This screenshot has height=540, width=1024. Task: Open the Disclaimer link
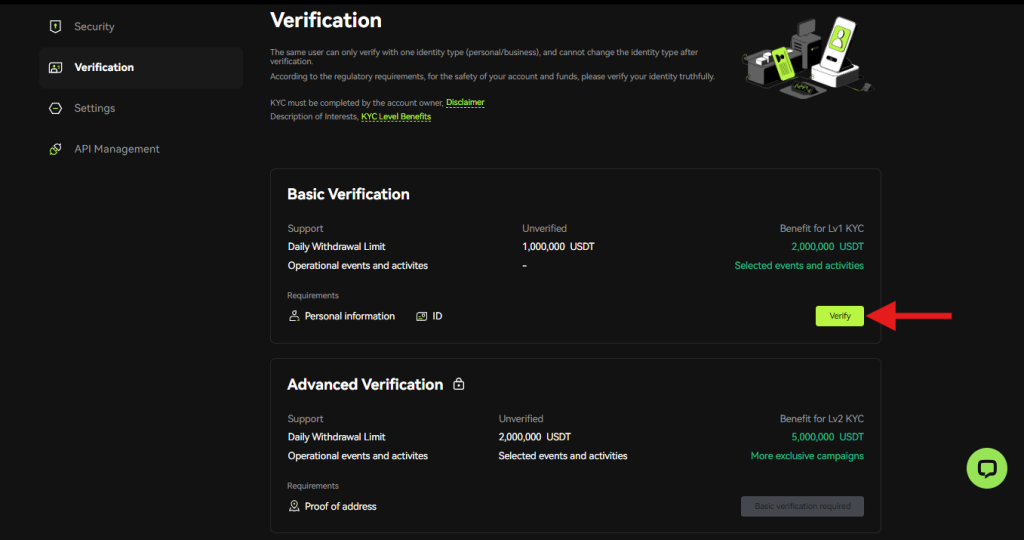pyautogui.click(x=465, y=103)
